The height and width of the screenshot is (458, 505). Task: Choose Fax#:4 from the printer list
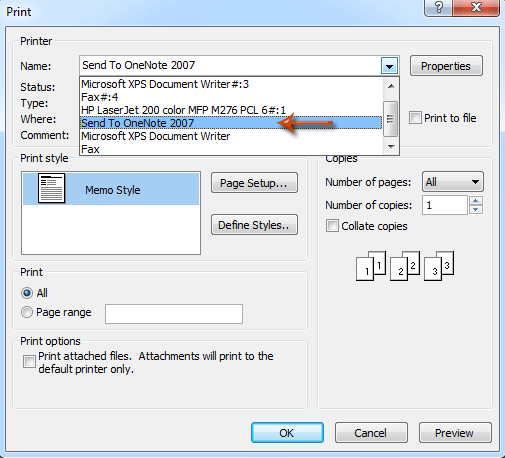[100, 97]
